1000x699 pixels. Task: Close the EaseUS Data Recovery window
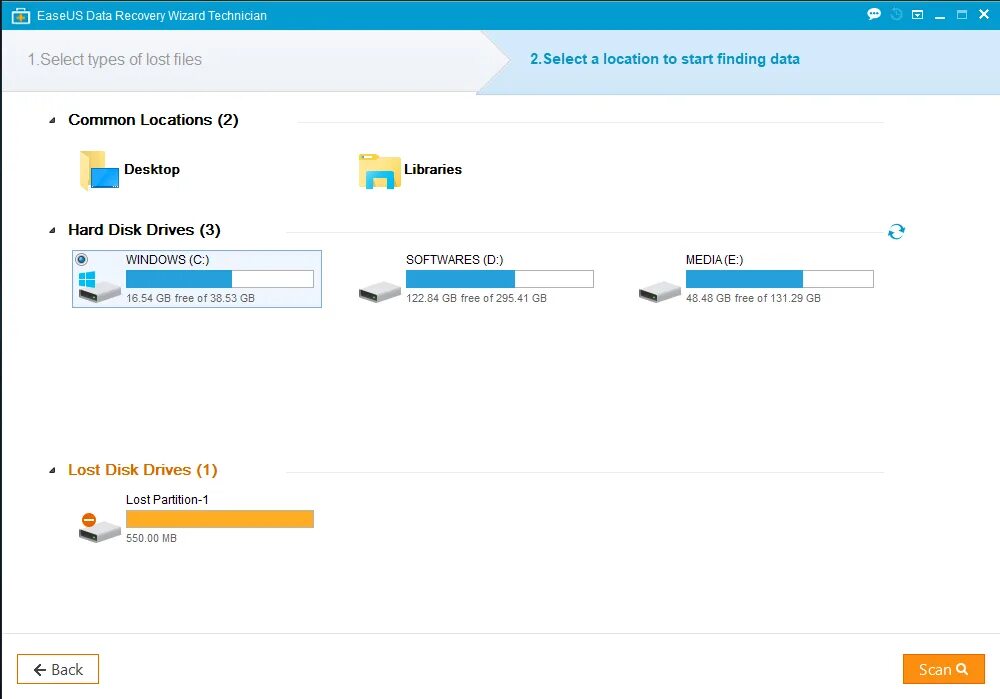(984, 14)
